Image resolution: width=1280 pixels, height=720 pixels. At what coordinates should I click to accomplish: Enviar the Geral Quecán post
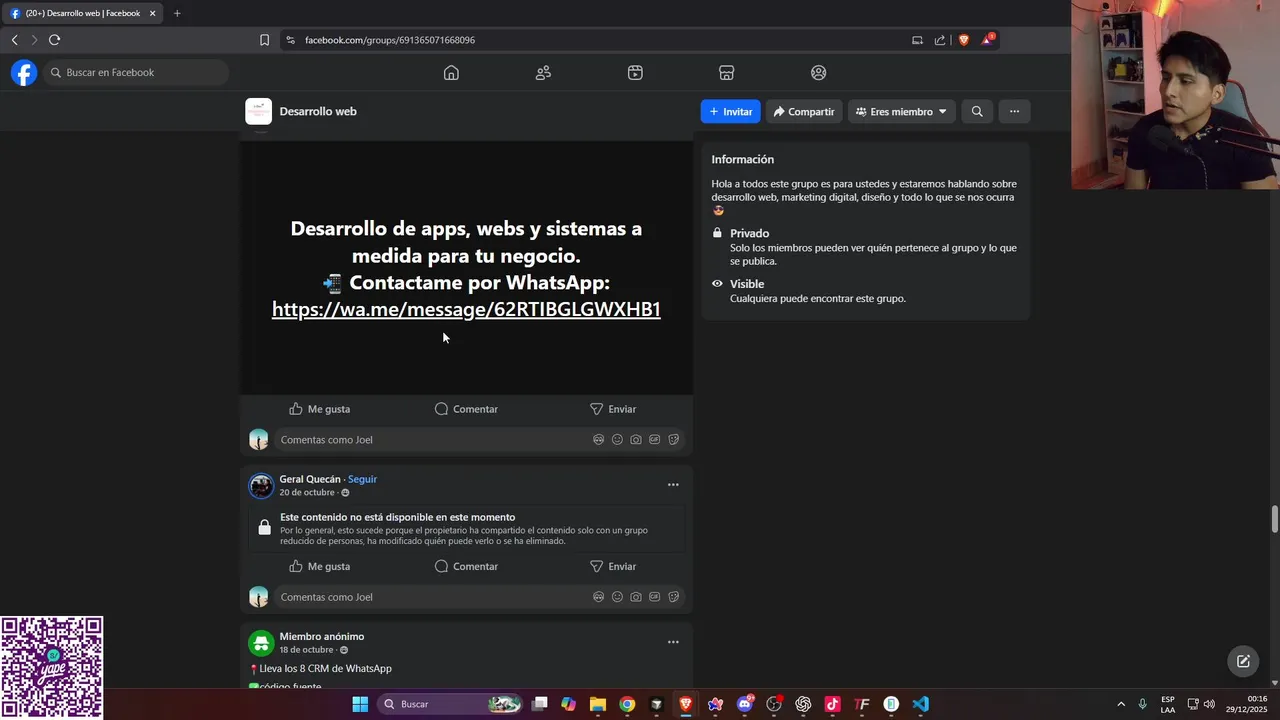613,566
